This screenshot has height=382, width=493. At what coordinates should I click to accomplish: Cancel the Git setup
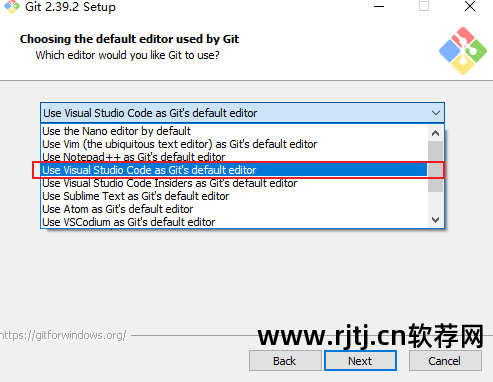[445, 361]
